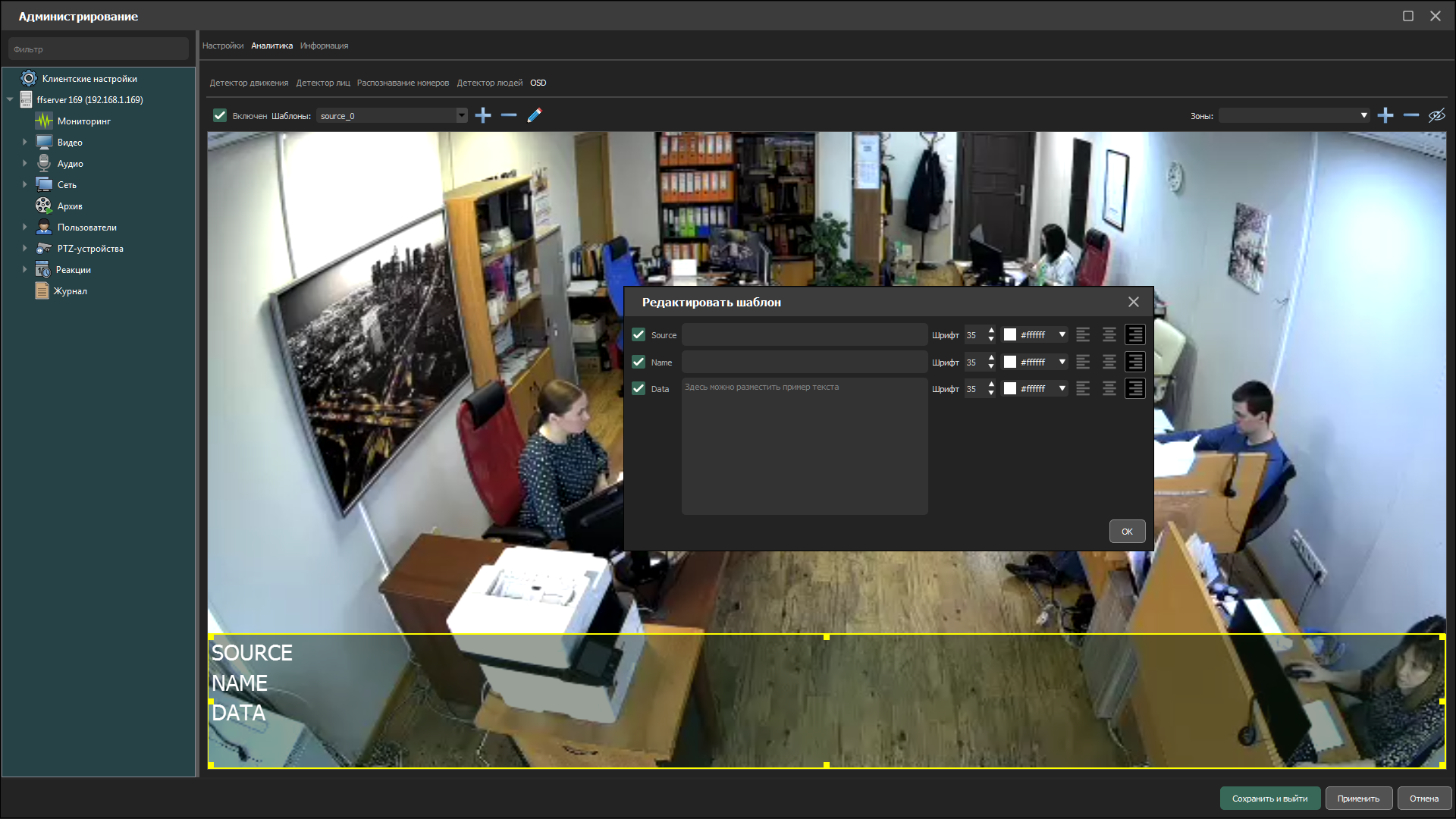This screenshot has width=1456, height=819.
Task: Click the Применить button
Action: [1357, 799]
